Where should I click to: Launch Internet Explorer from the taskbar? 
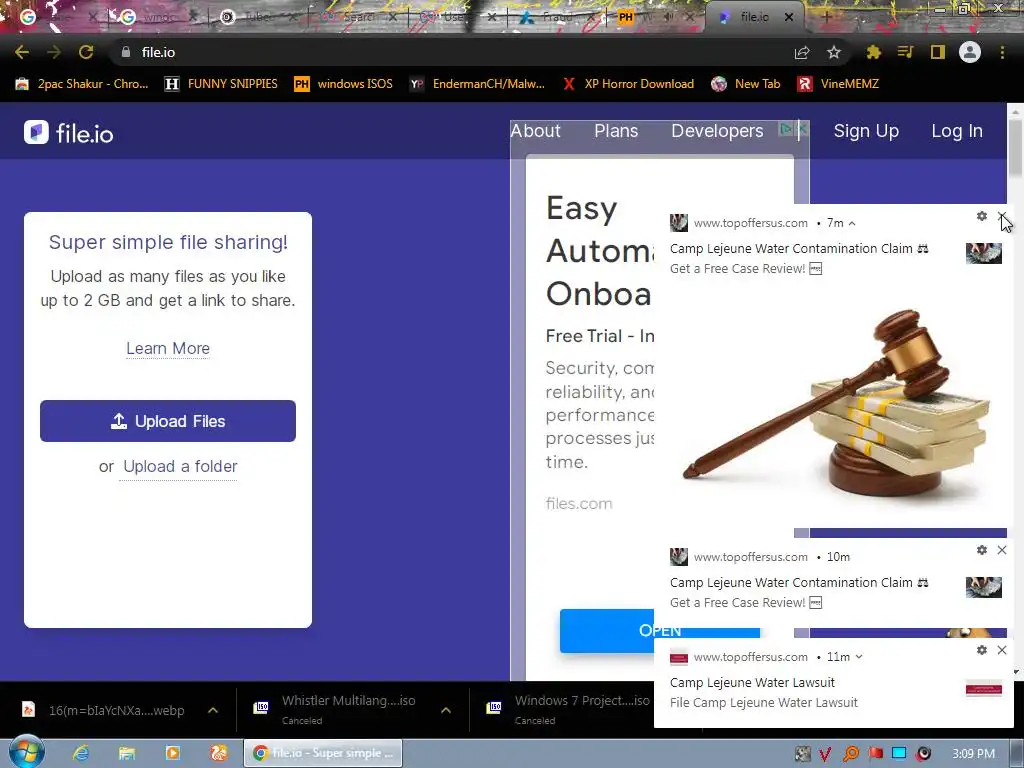pyautogui.click(x=81, y=754)
